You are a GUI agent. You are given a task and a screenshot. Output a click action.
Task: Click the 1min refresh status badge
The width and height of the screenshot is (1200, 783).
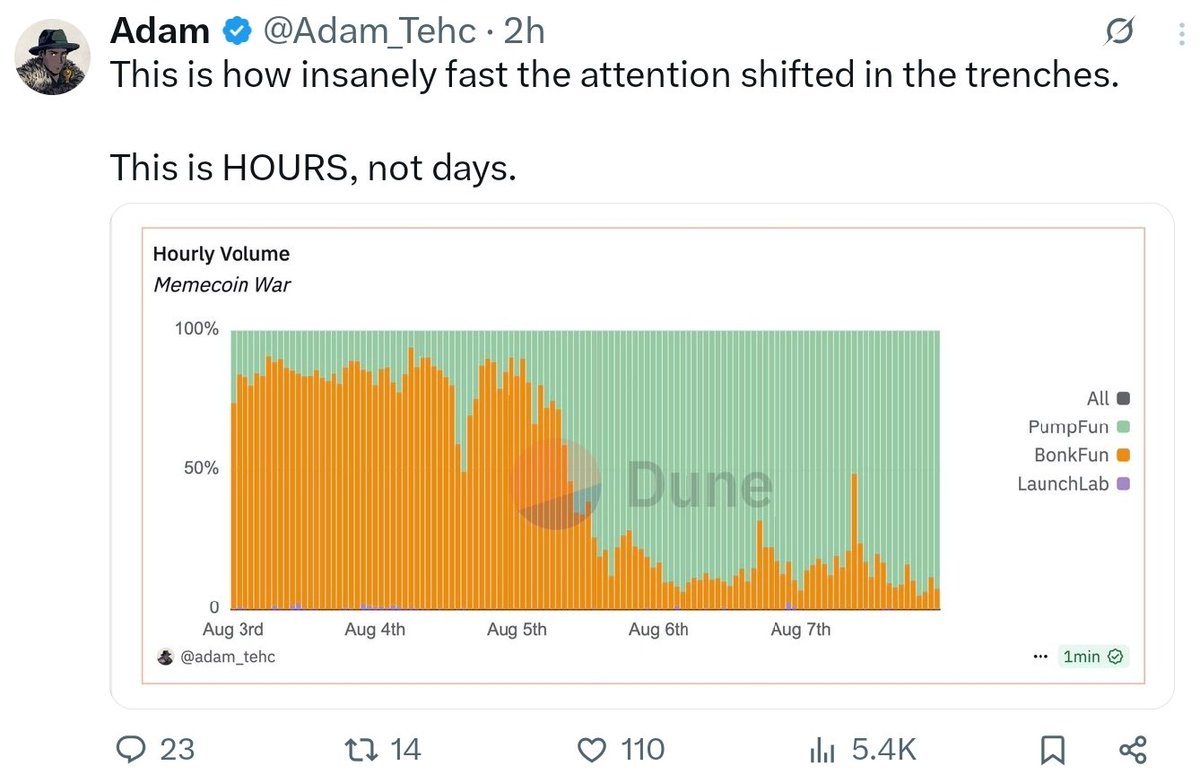(1095, 657)
